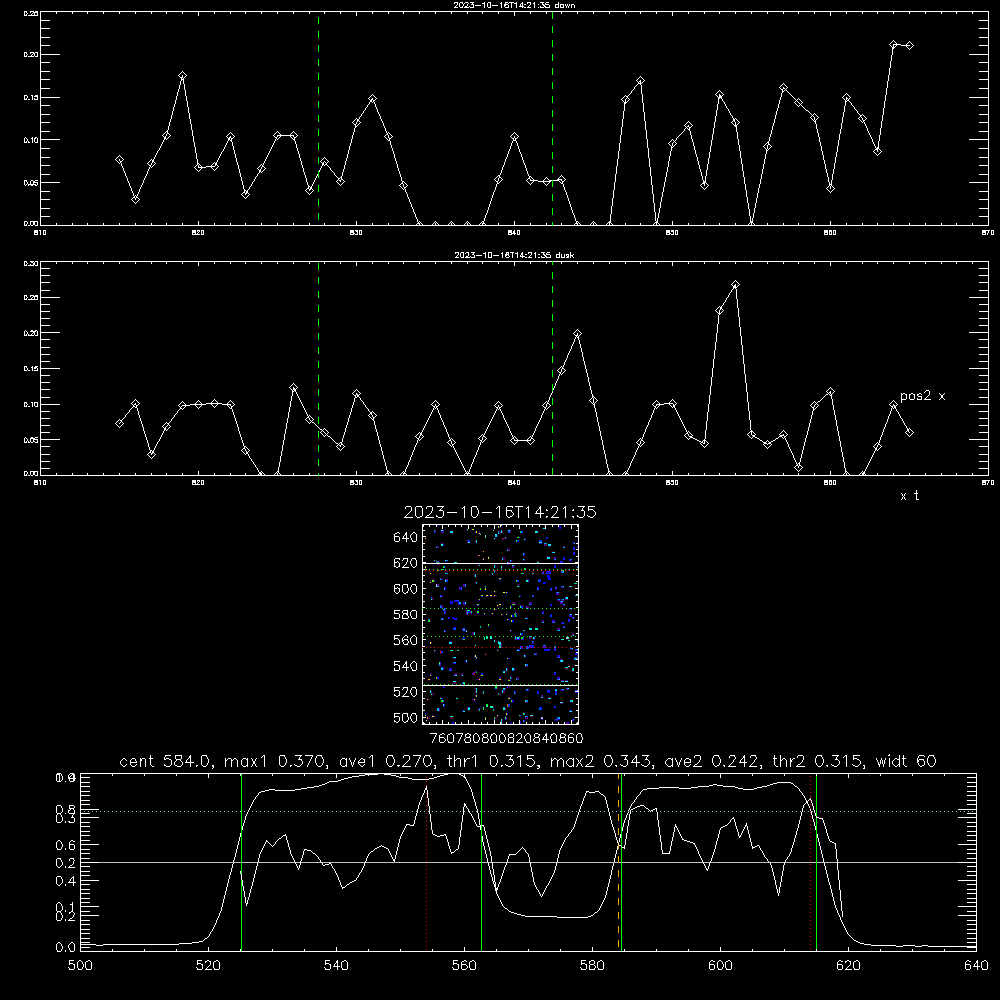Click the green dashed line near 842 in dusk plot

click(x=552, y=368)
